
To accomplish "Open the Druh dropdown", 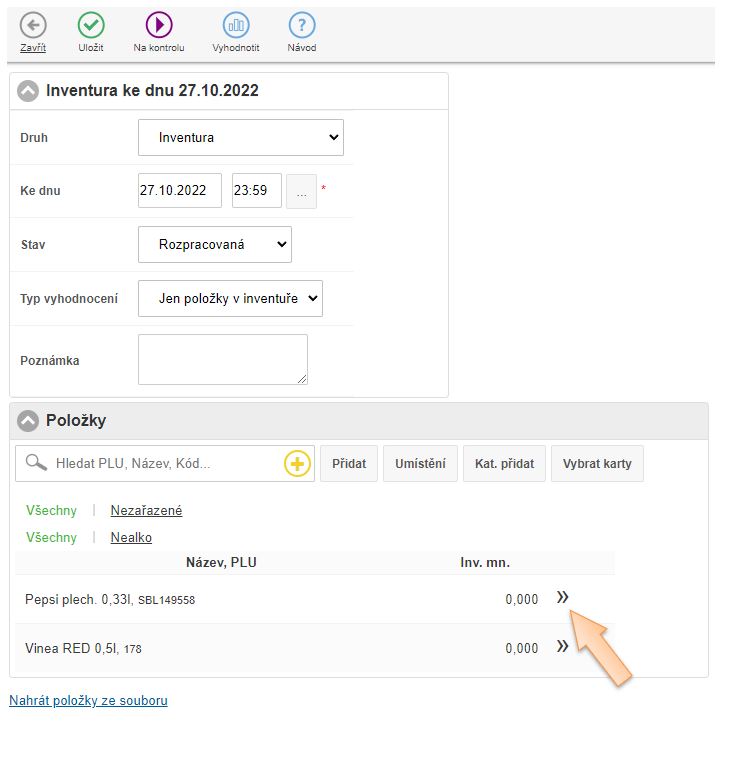I will pyautogui.click(x=240, y=138).
